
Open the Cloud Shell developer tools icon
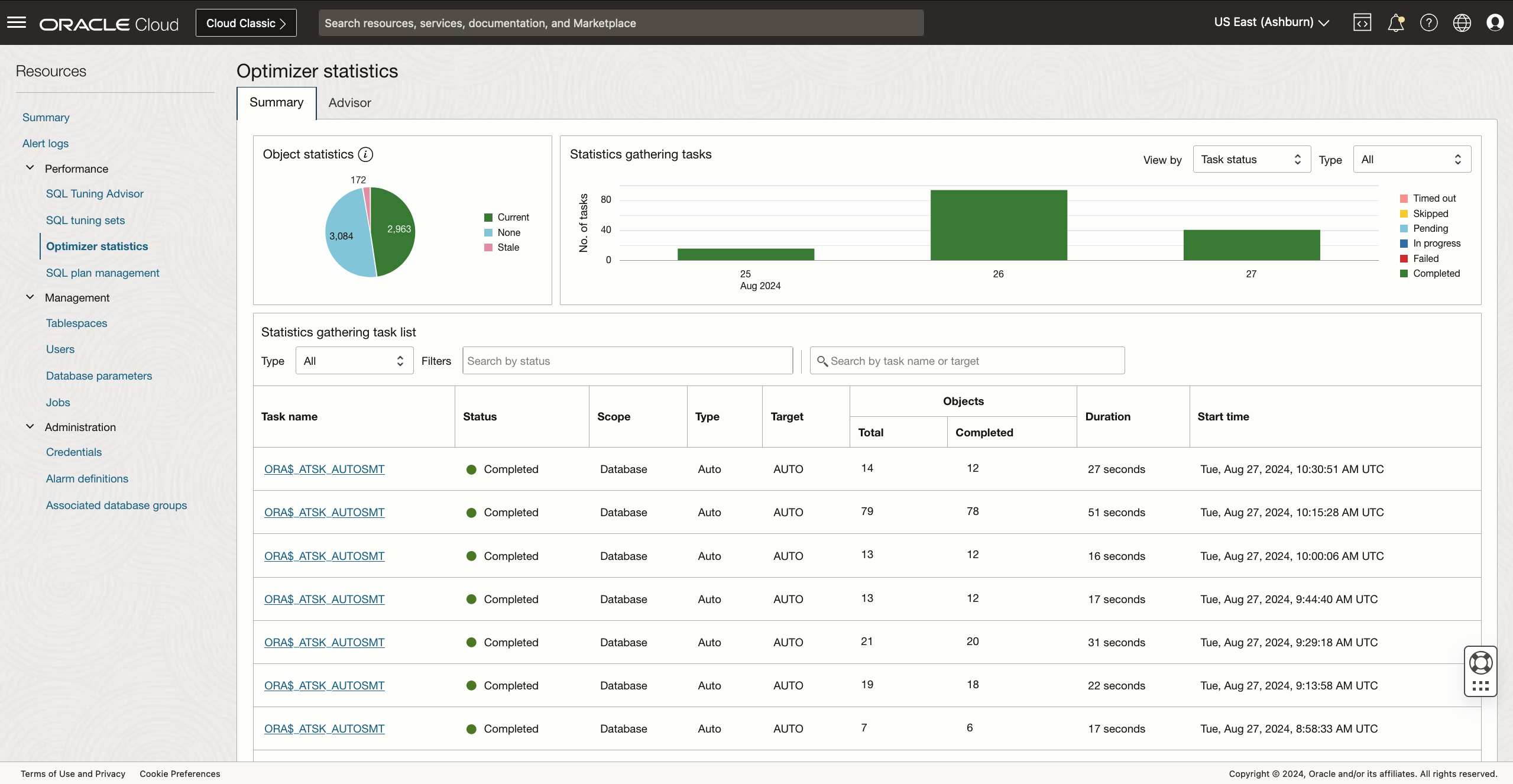point(1362,22)
